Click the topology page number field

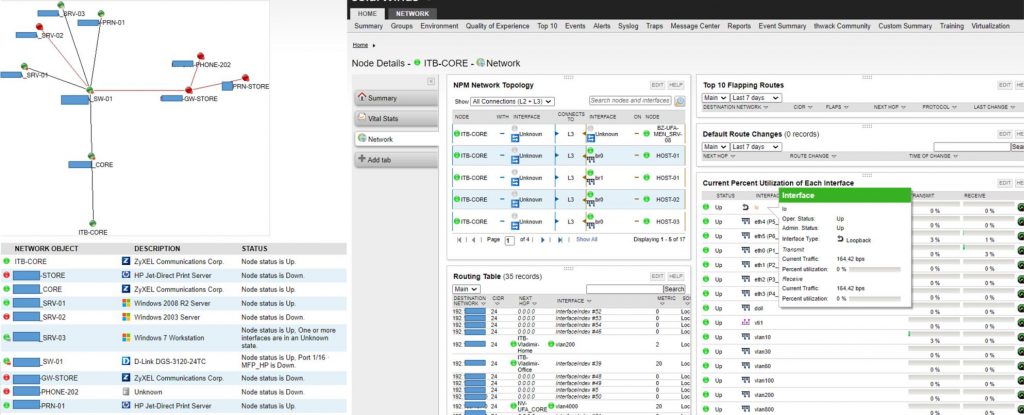click(x=509, y=241)
